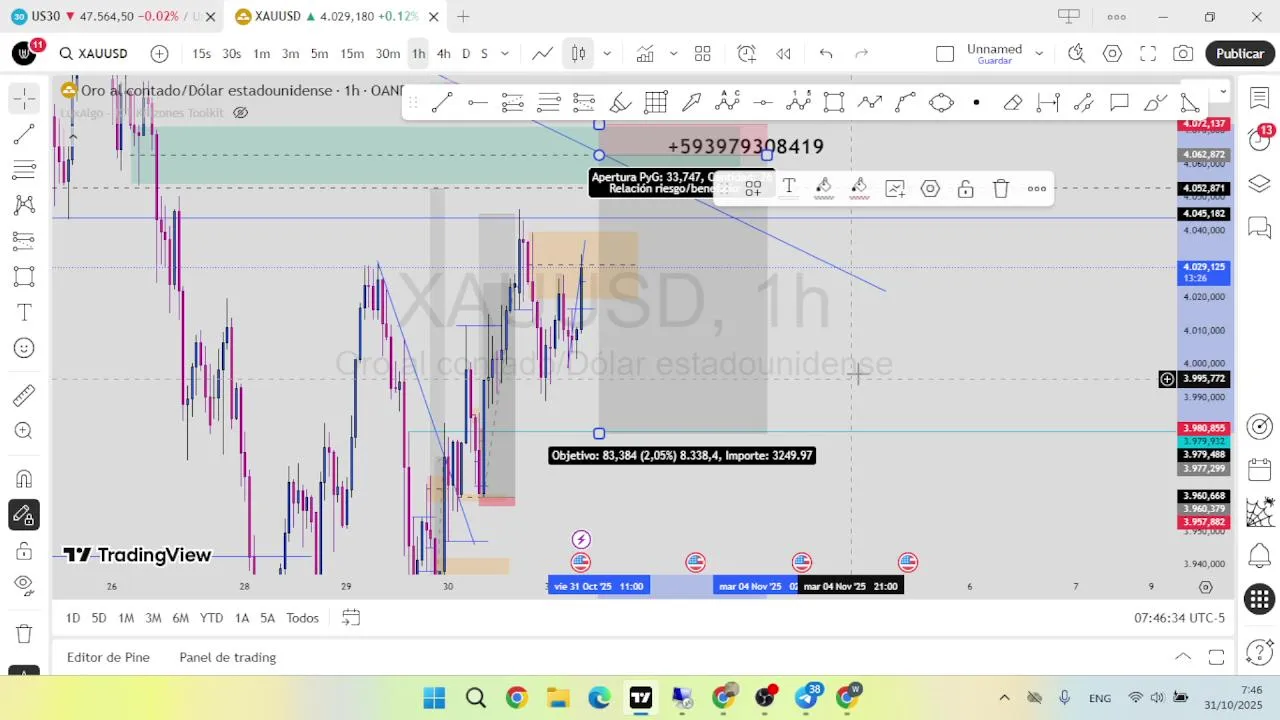Open the watchlist panel icon
The width and height of the screenshot is (1280, 720).
tap(1259, 97)
